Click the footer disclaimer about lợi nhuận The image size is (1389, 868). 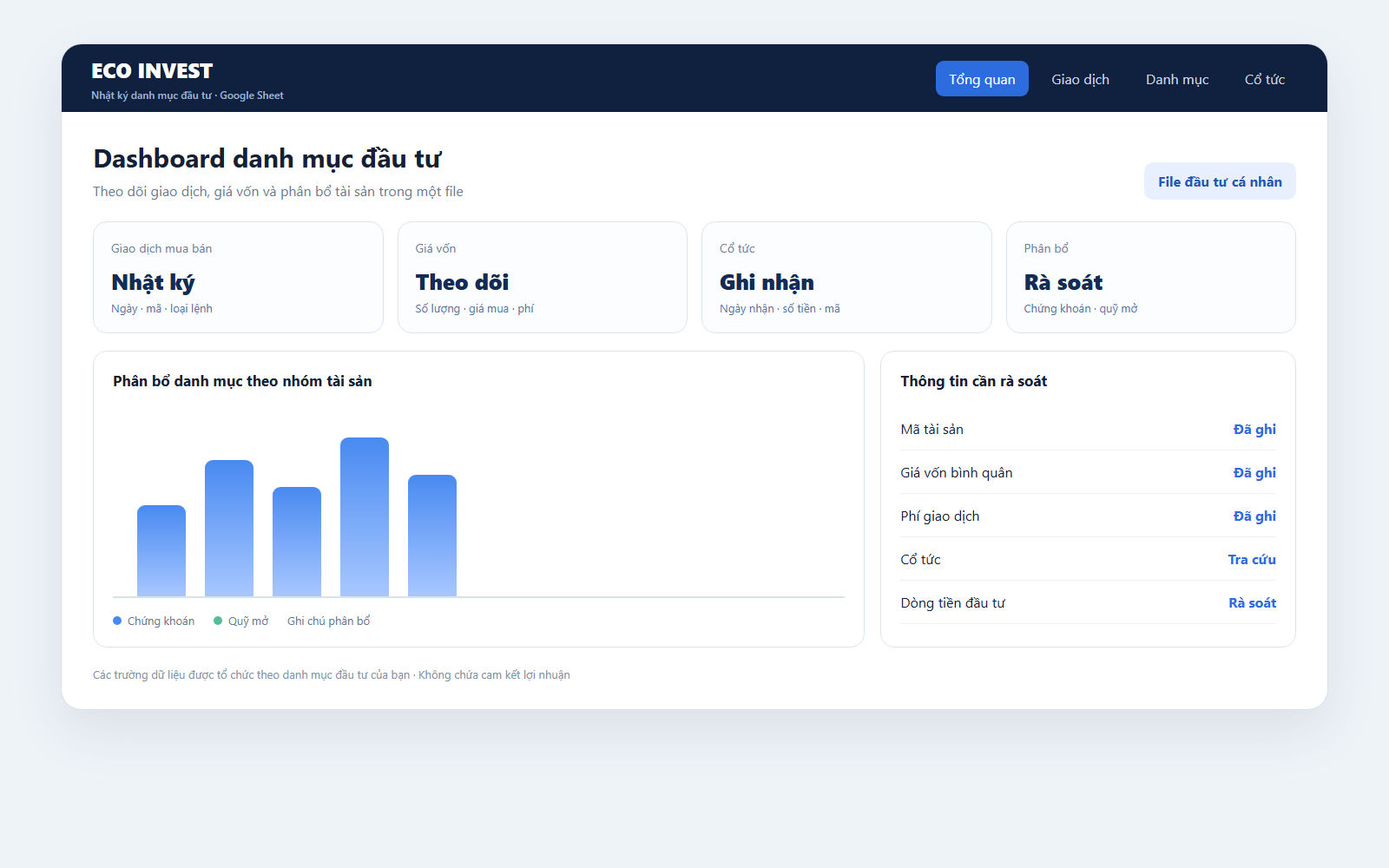click(x=332, y=674)
